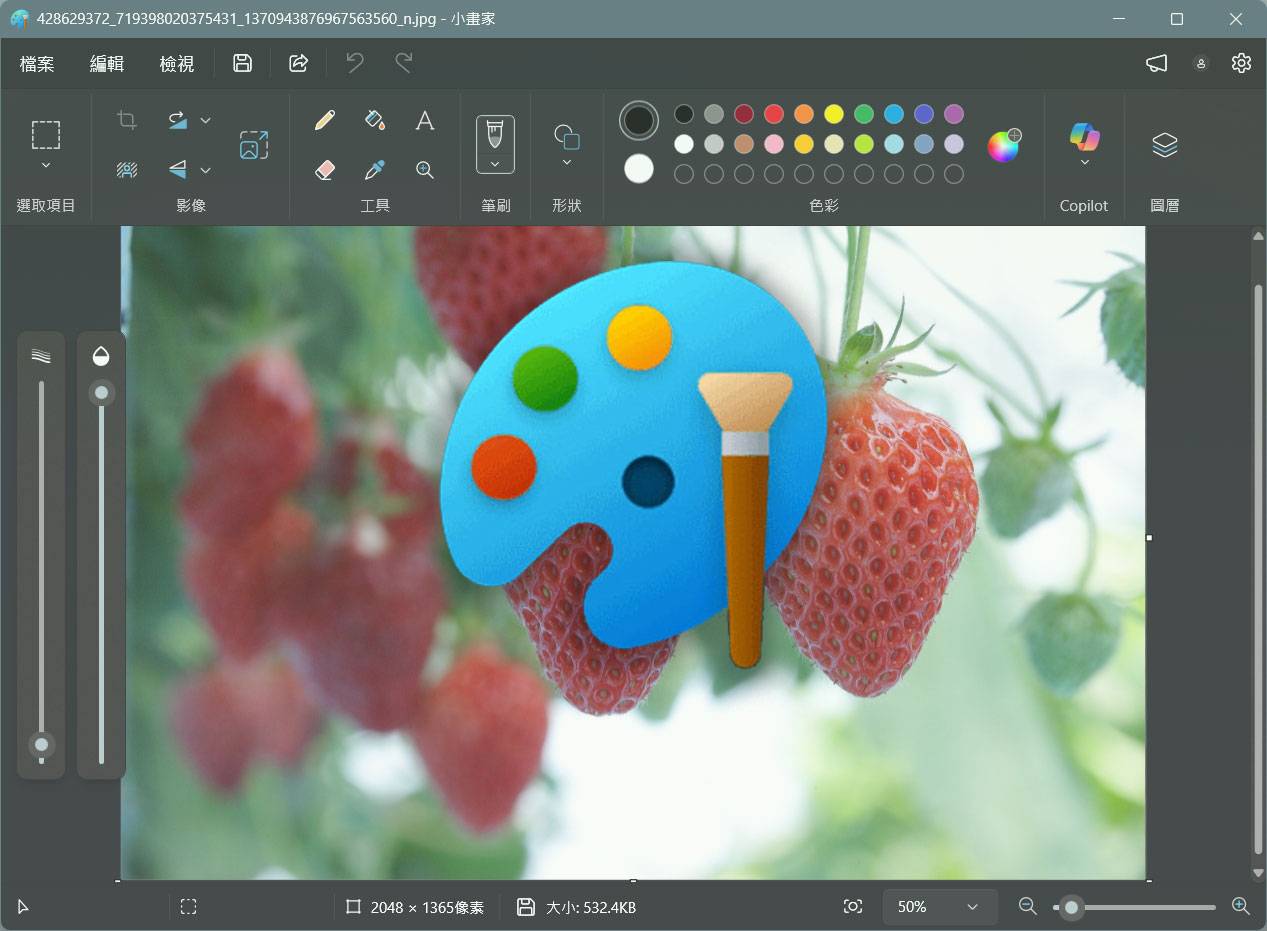Select the Fill with color tool
The height and width of the screenshot is (931, 1267).
(375, 119)
